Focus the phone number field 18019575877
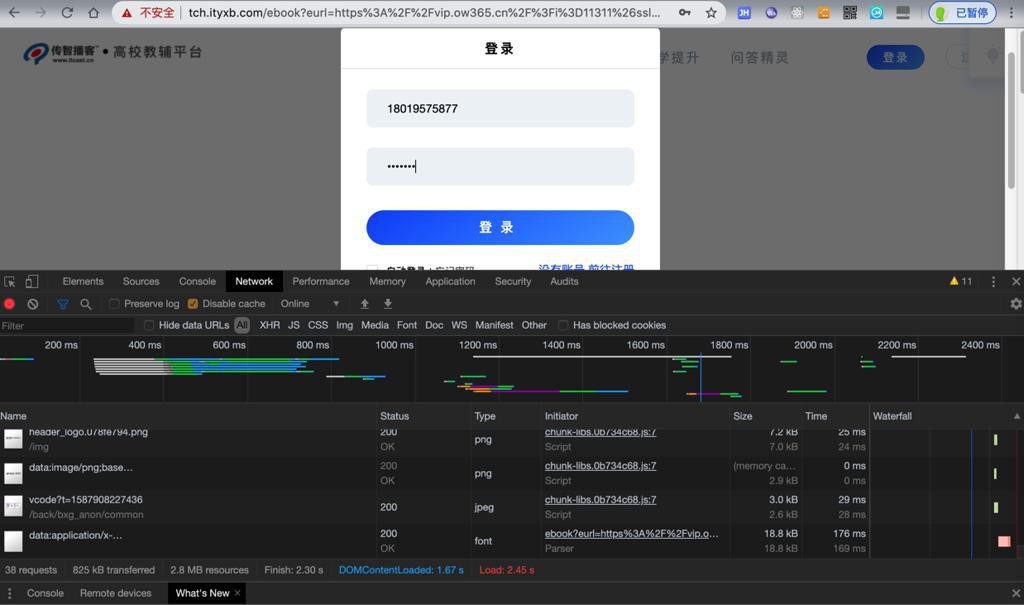The height and width of the screenshot is (605, 1024). tap(500, 108)
